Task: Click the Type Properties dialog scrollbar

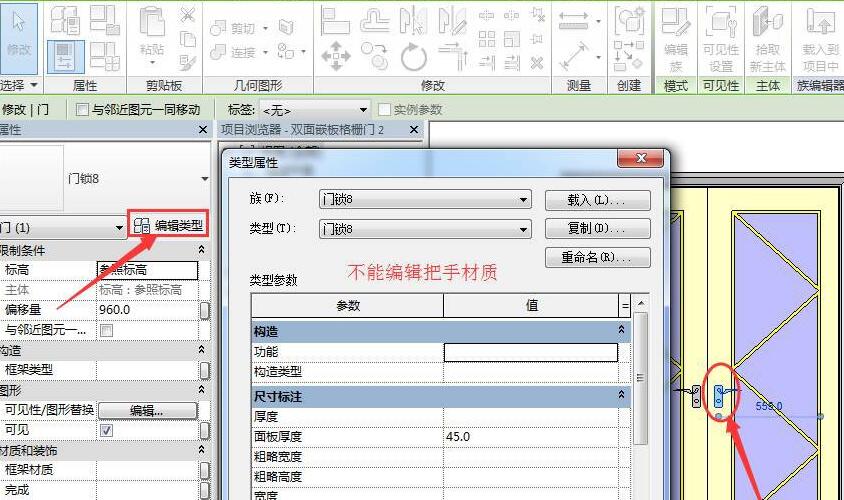Action: [641, 378]
